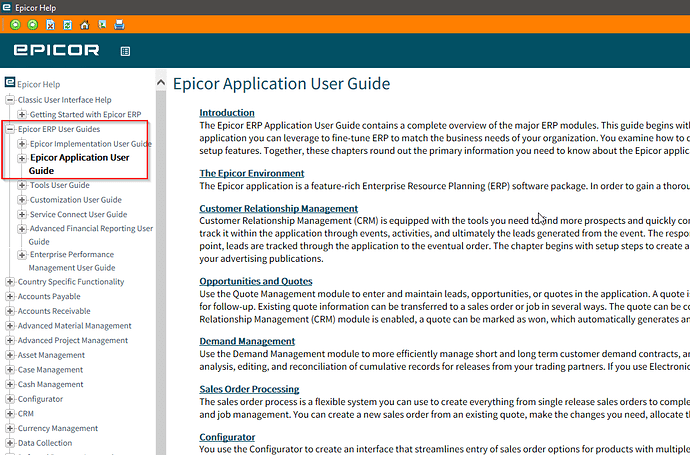Open Enterprise Performance Management User Guide topic
The width and height of the screenshot is (690, 455).
coord(72,261)
